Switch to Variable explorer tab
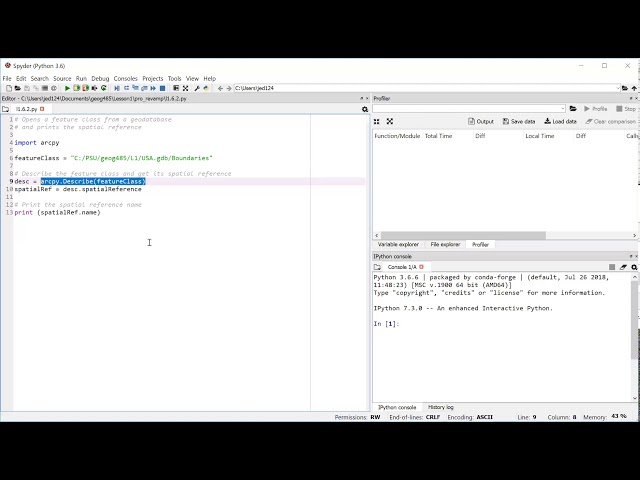Screen dimensions: 640x480 (x=398, y=244)
